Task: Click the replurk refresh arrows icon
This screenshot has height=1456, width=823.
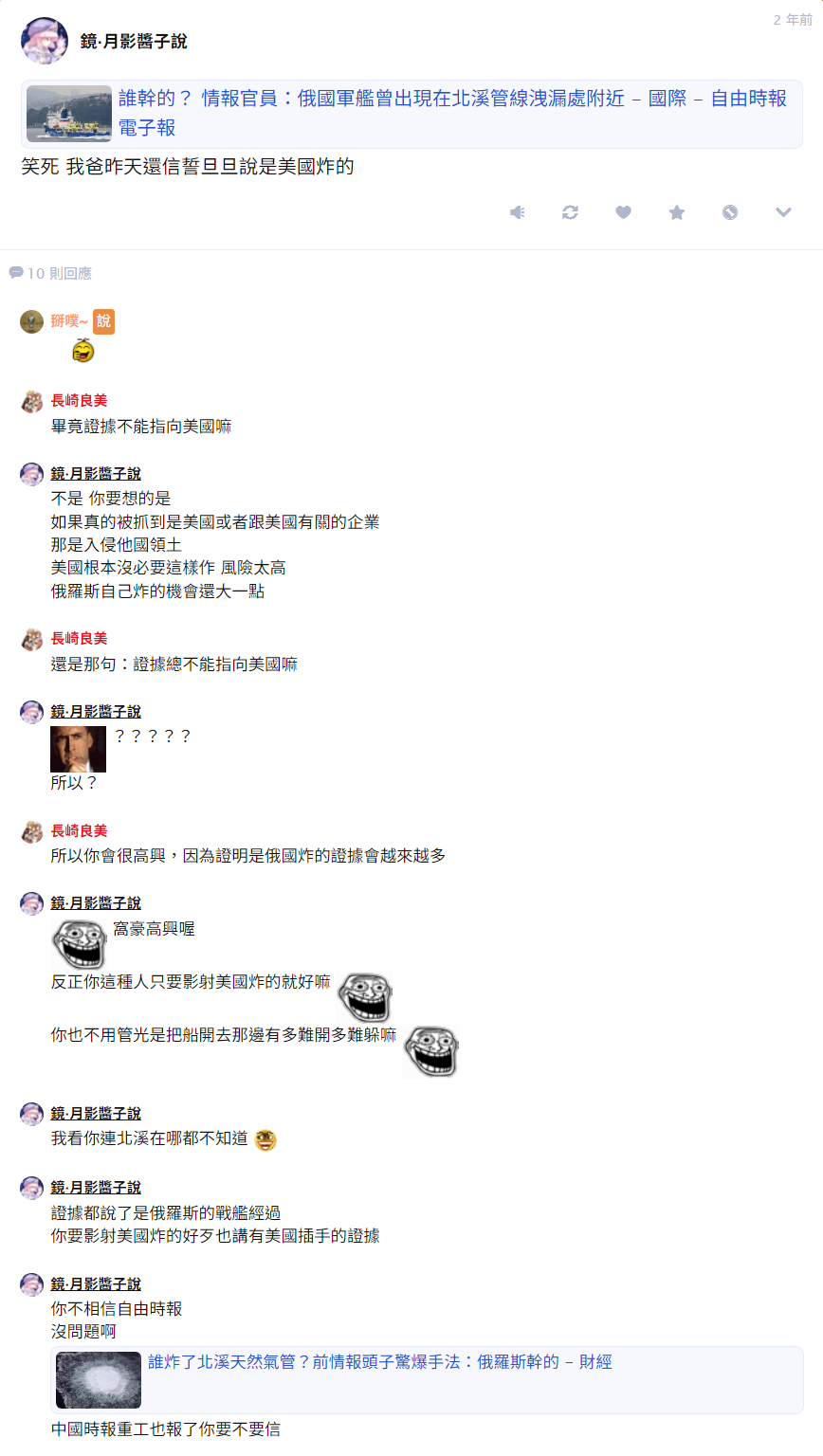Action: tap(570, 212)
